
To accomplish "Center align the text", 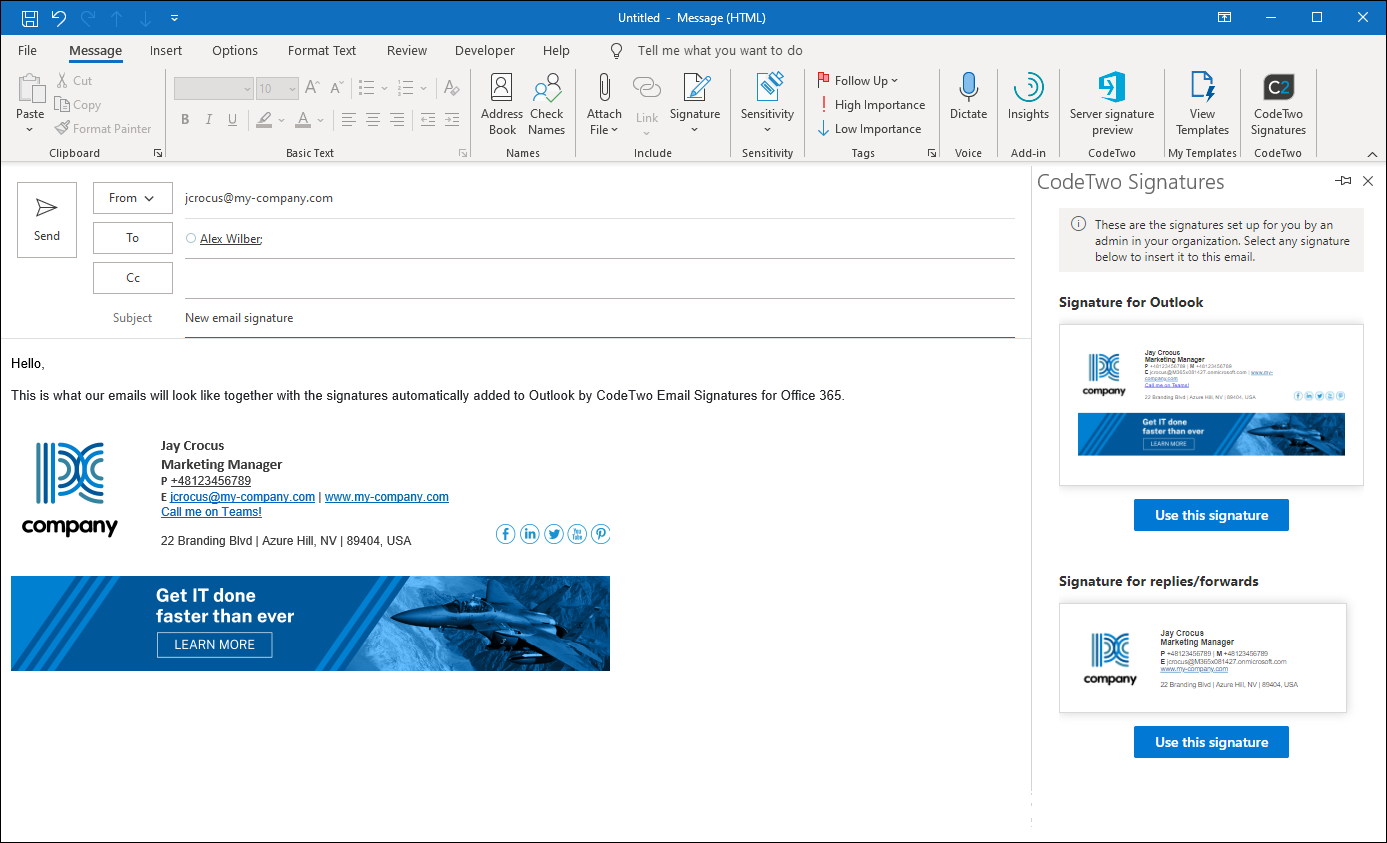I will pos(372,120).
